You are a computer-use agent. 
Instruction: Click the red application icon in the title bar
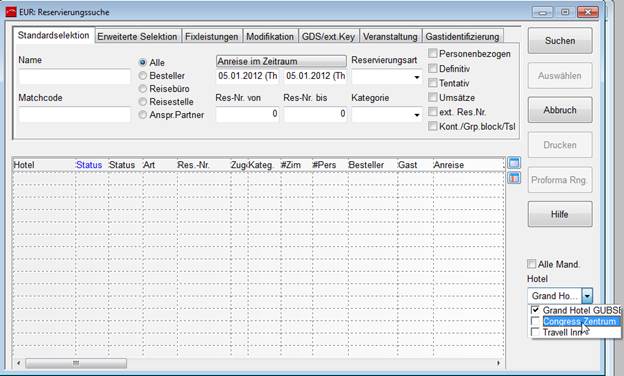click(x=11, y=12)
